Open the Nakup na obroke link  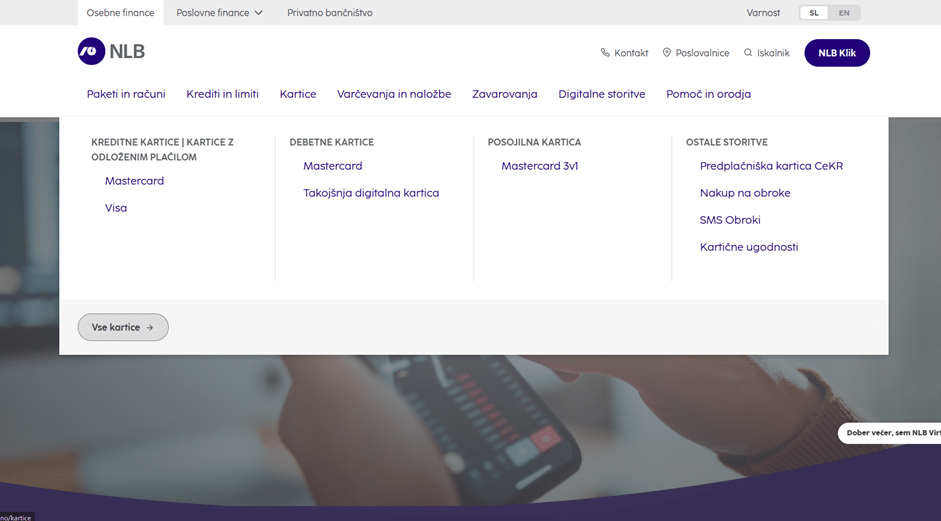745,193
